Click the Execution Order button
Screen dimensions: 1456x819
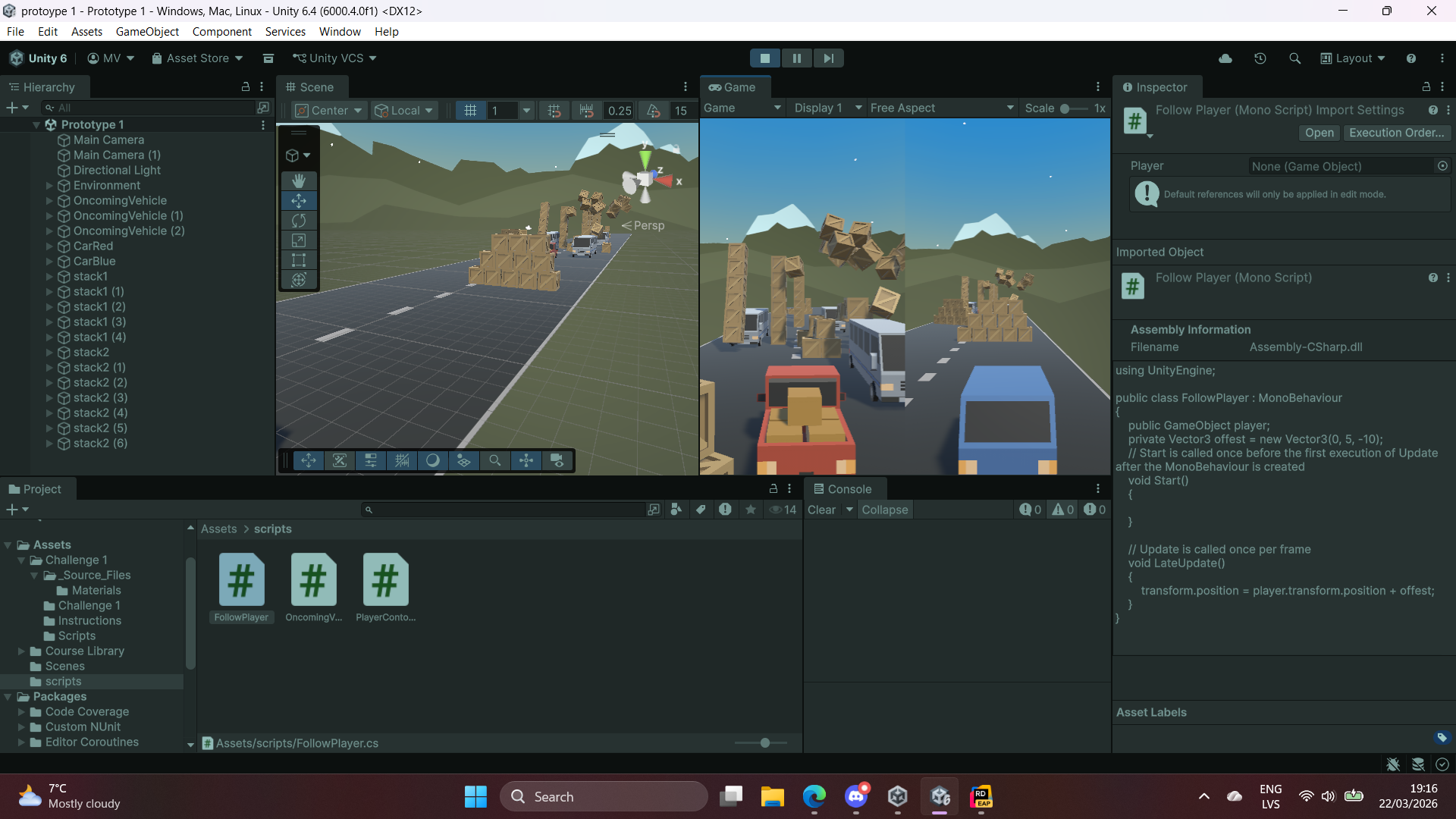(x=1396, y=133)
